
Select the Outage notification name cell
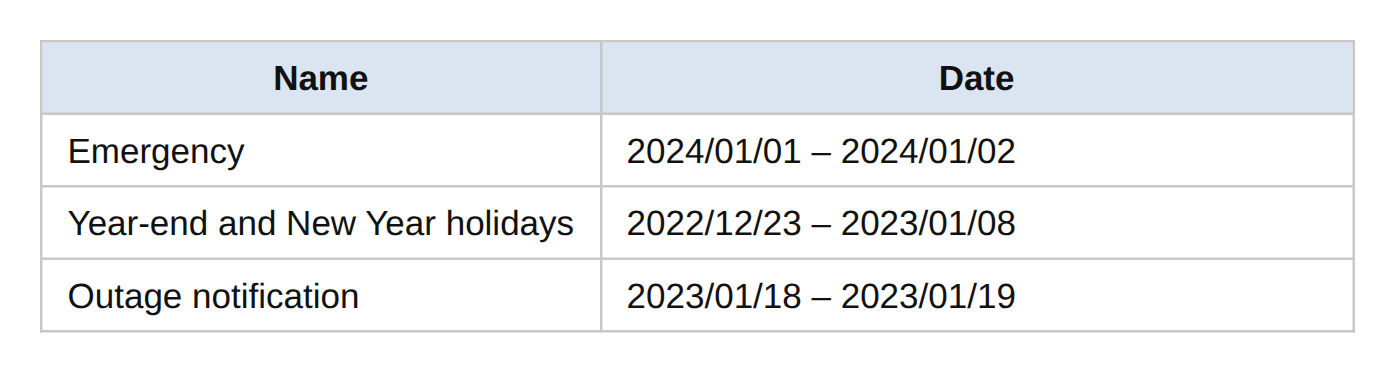click(x=321, y=296)
